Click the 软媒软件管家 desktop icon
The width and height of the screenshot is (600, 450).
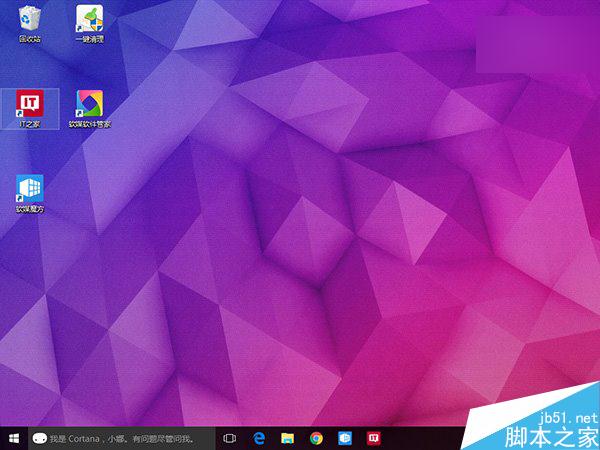point(90,103)
